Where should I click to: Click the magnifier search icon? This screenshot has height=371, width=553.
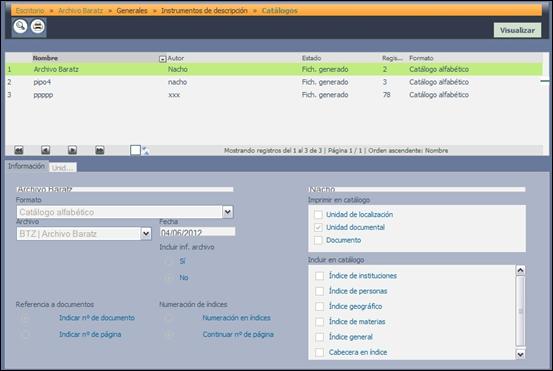pos(20,26)
